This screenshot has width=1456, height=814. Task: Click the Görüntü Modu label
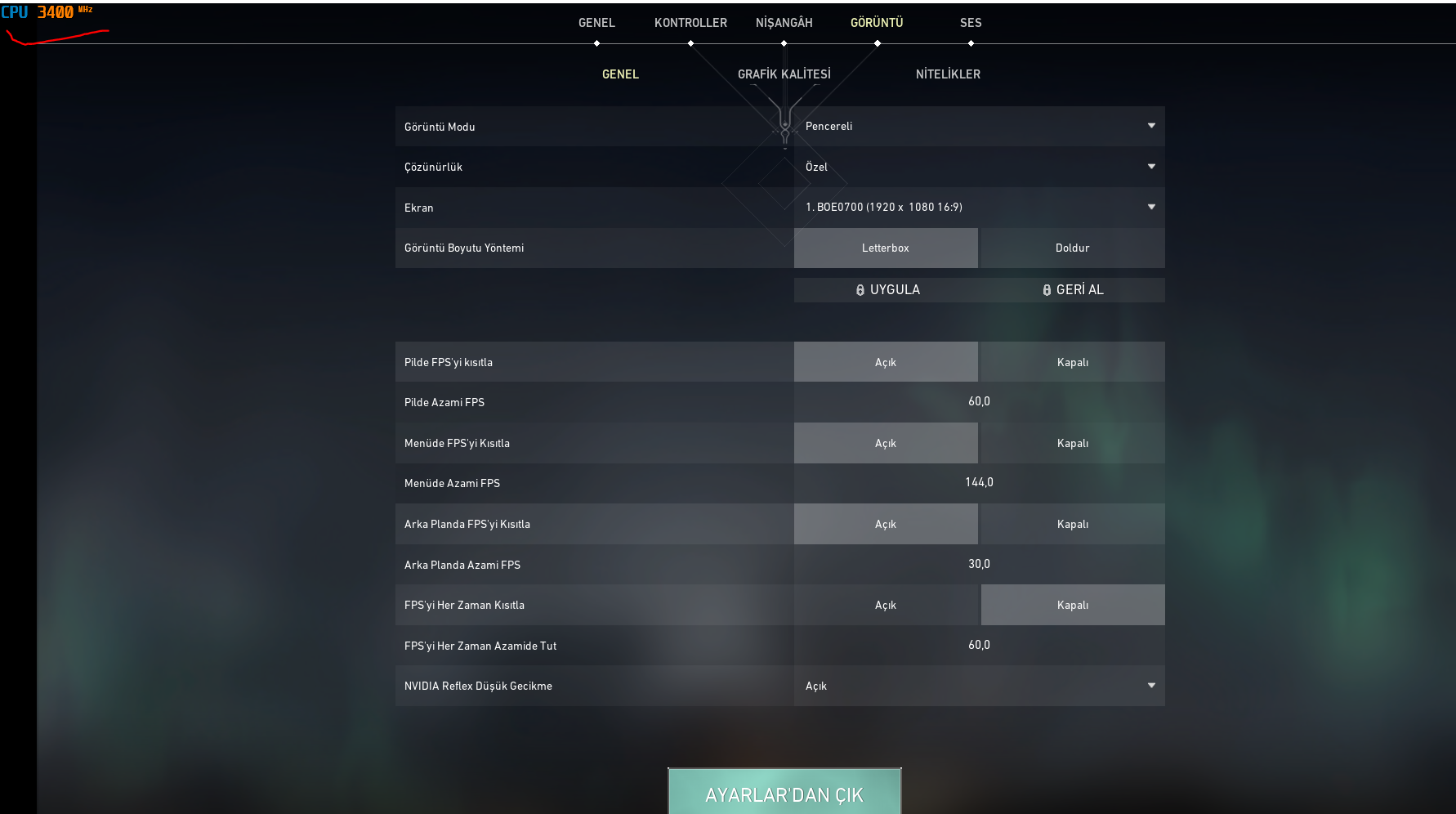(x=440, y=127)
